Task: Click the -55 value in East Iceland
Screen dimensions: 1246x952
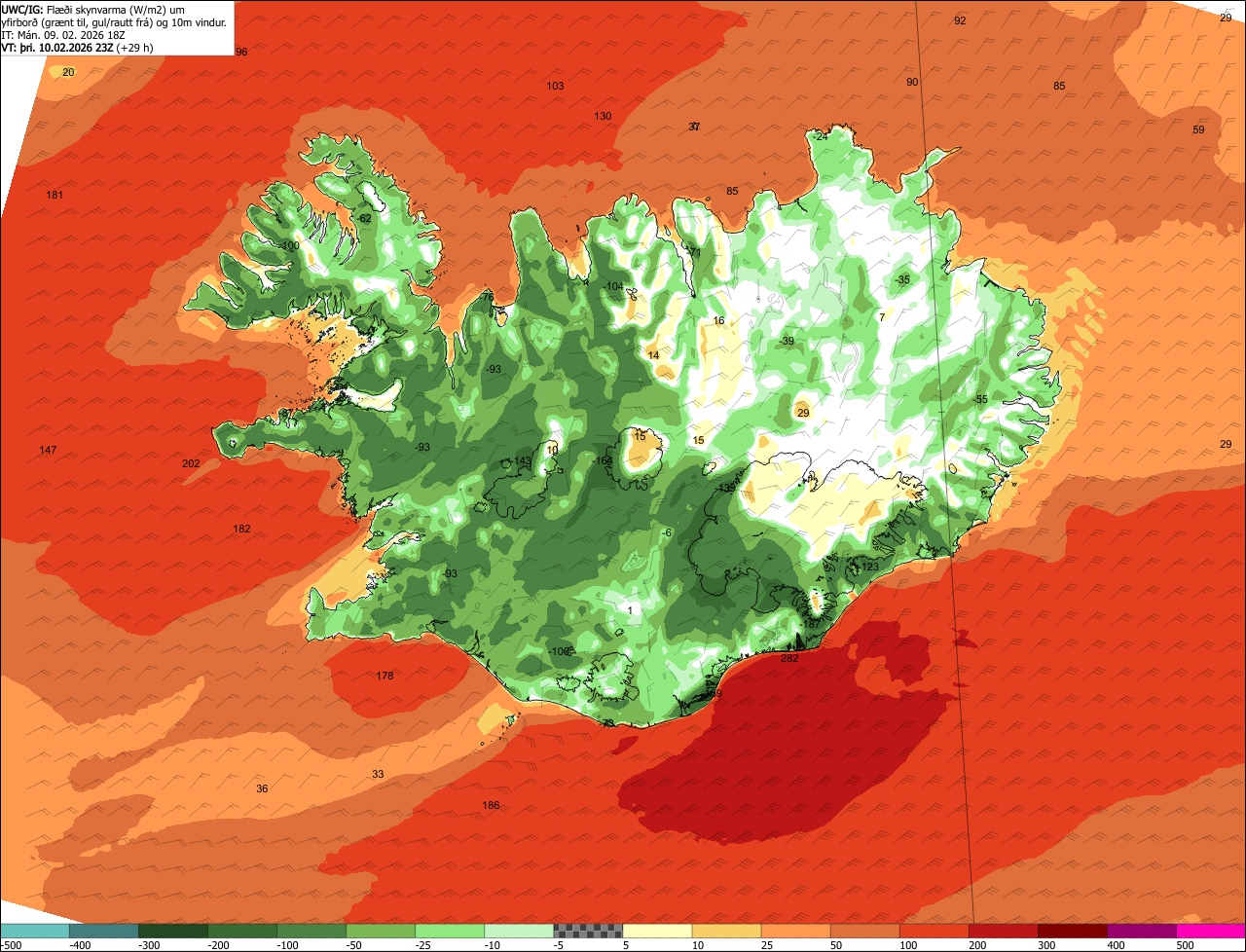Action: [980, 399]
